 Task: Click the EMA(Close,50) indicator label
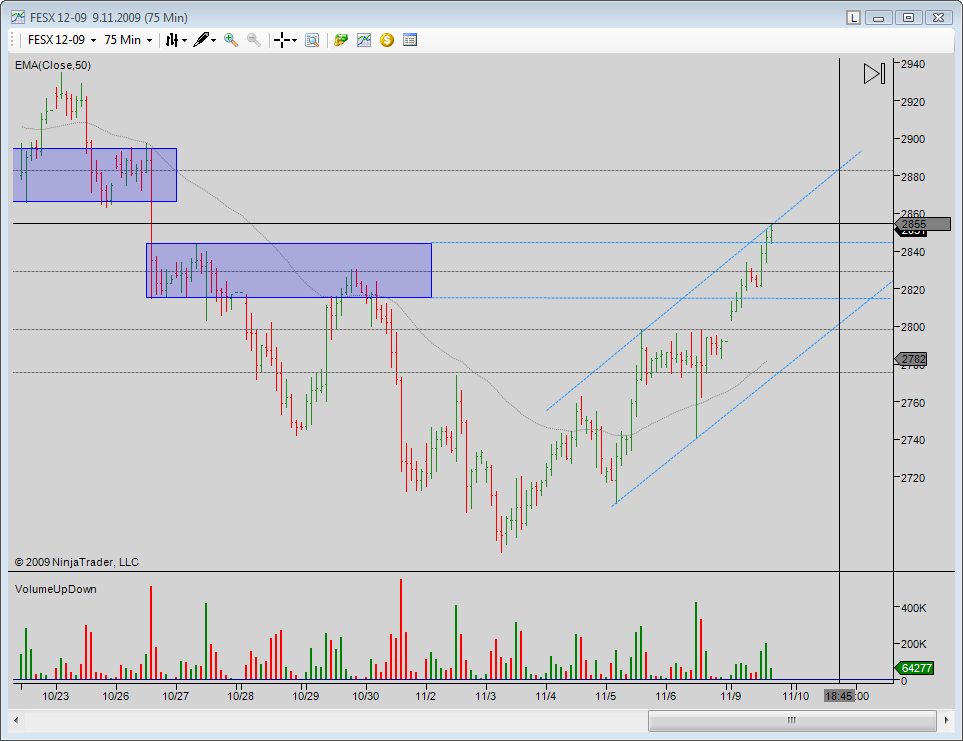click(x=53, y=65)
